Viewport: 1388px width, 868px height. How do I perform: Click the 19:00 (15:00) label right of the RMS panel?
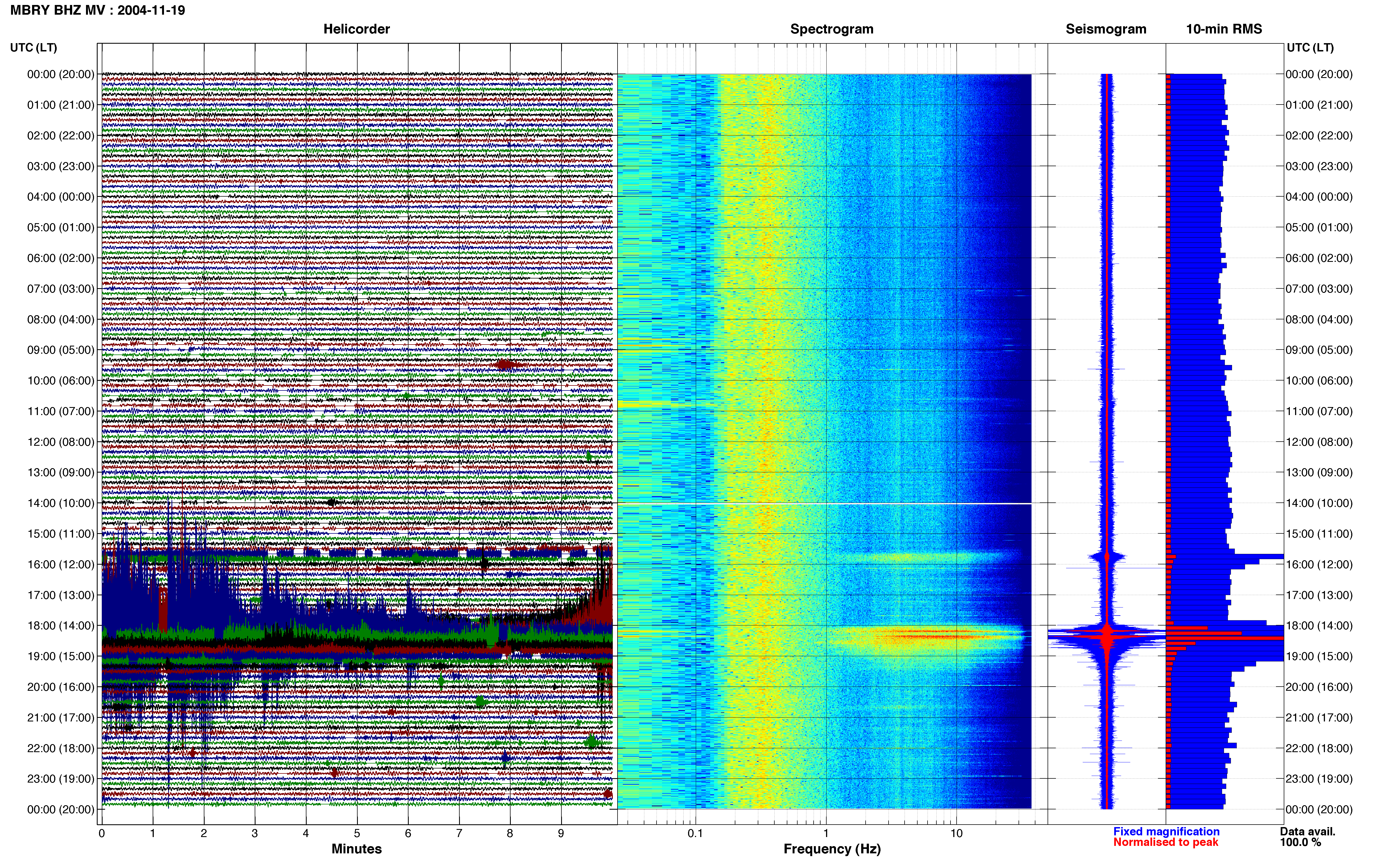1319,656
